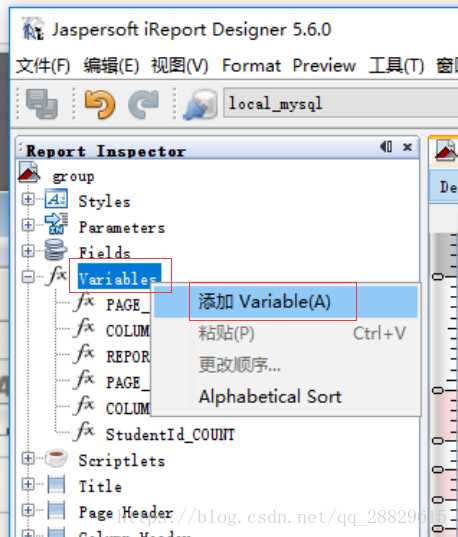Click the Fields database stack icon
The height and width of the screenshot is (537, 458).
click(55, 250)
